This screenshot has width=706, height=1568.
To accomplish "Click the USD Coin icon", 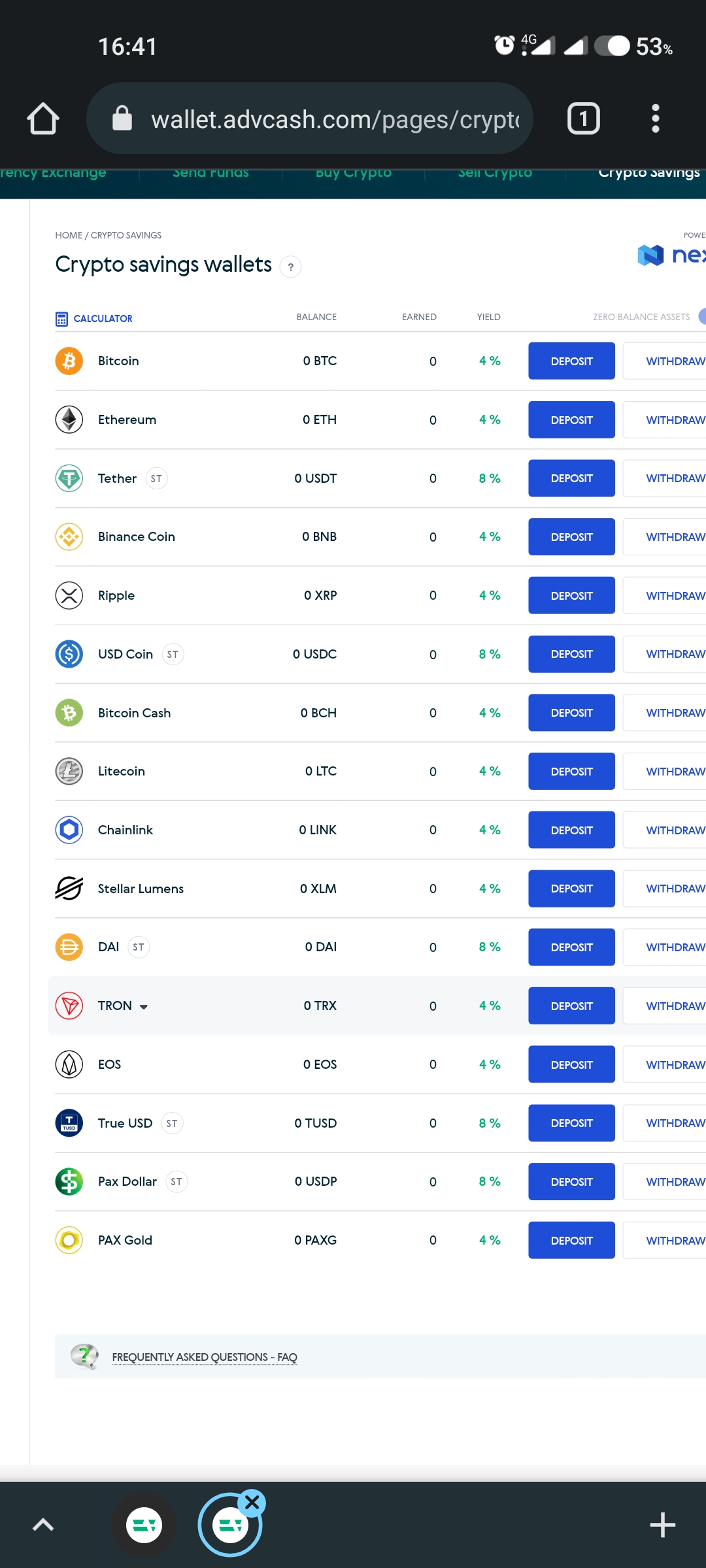I will click(69, 654).
